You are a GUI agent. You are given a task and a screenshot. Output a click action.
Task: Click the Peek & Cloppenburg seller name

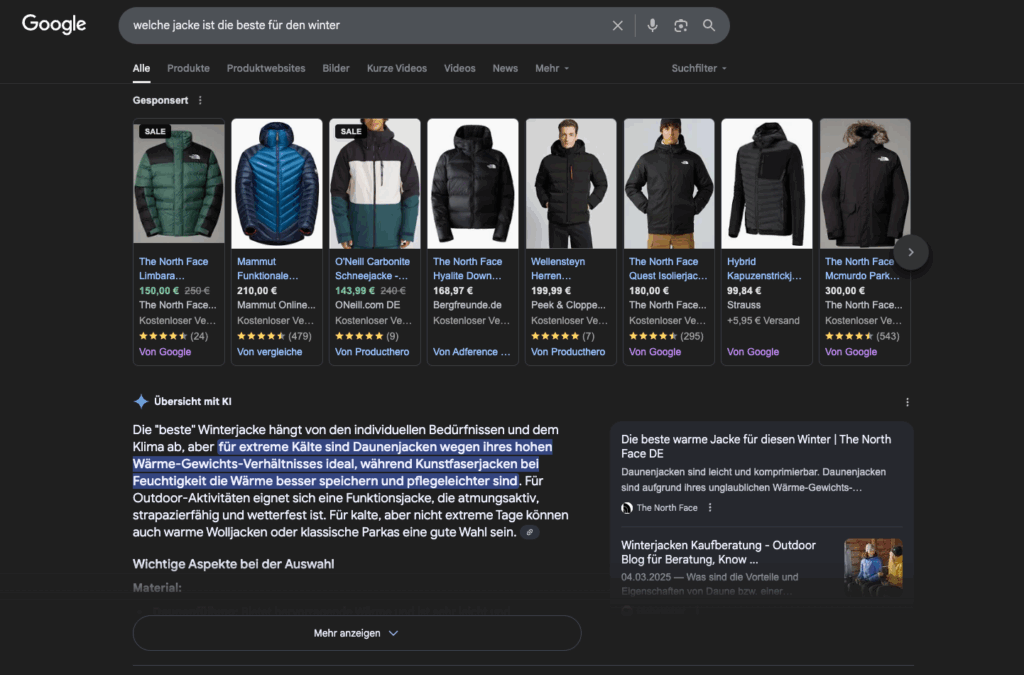tap(568, 305)
